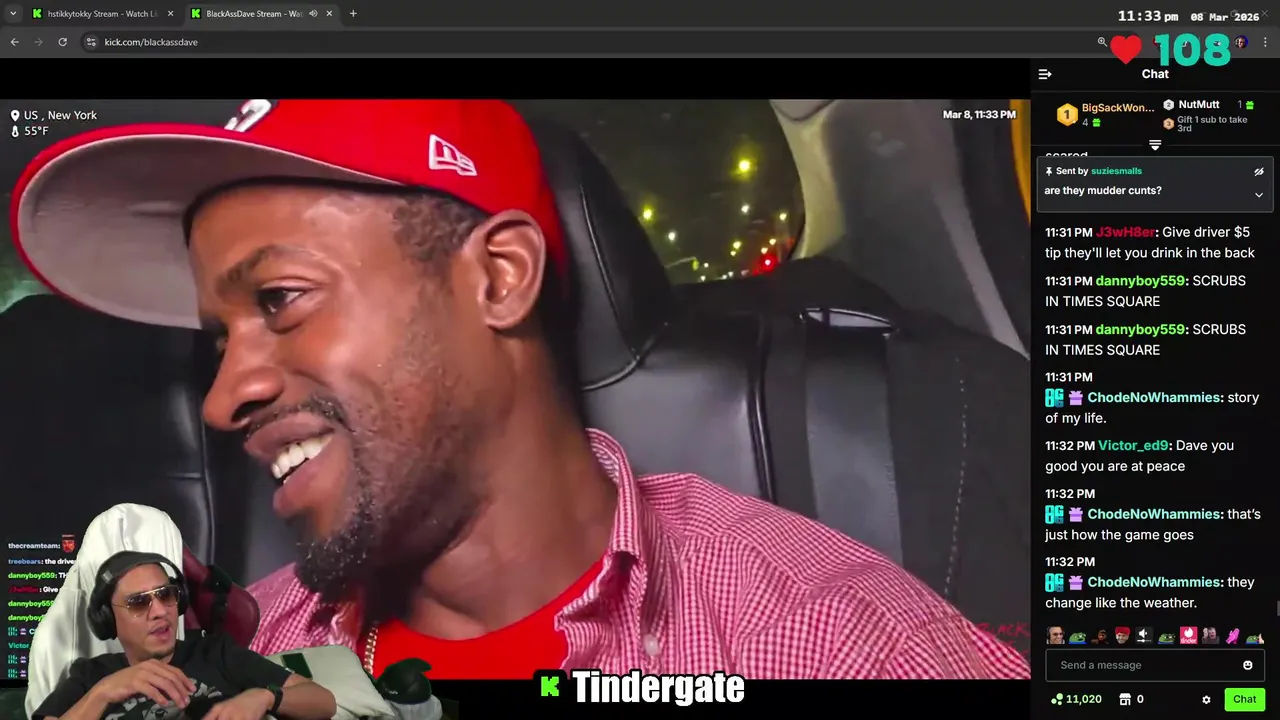Click the video stream player

point(515,389)
